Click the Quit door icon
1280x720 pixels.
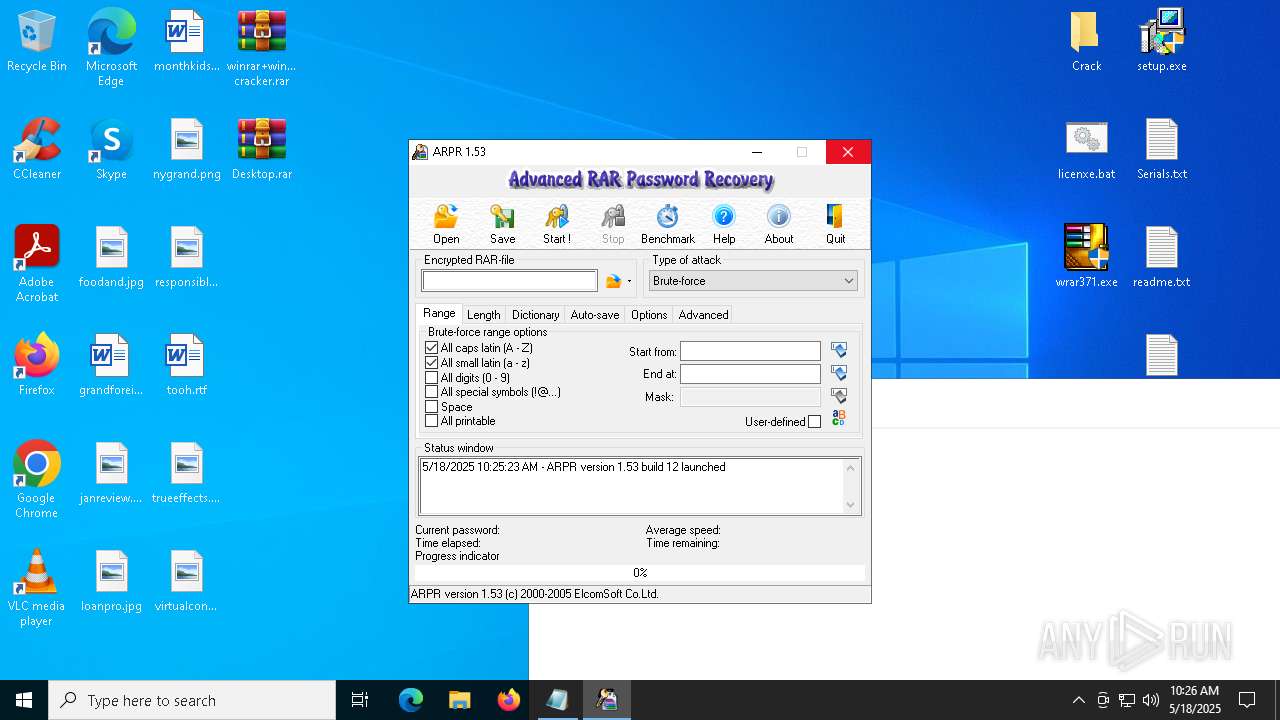tap(835, 224)
